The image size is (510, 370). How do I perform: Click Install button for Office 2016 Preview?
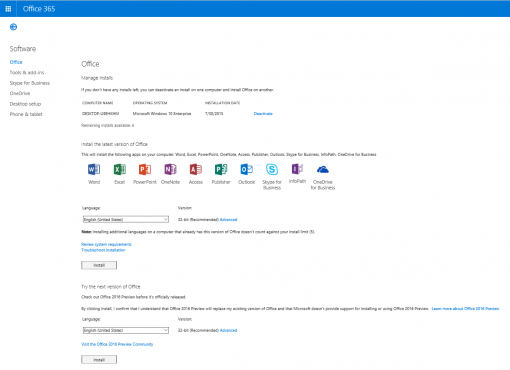(x=99, y=360)
